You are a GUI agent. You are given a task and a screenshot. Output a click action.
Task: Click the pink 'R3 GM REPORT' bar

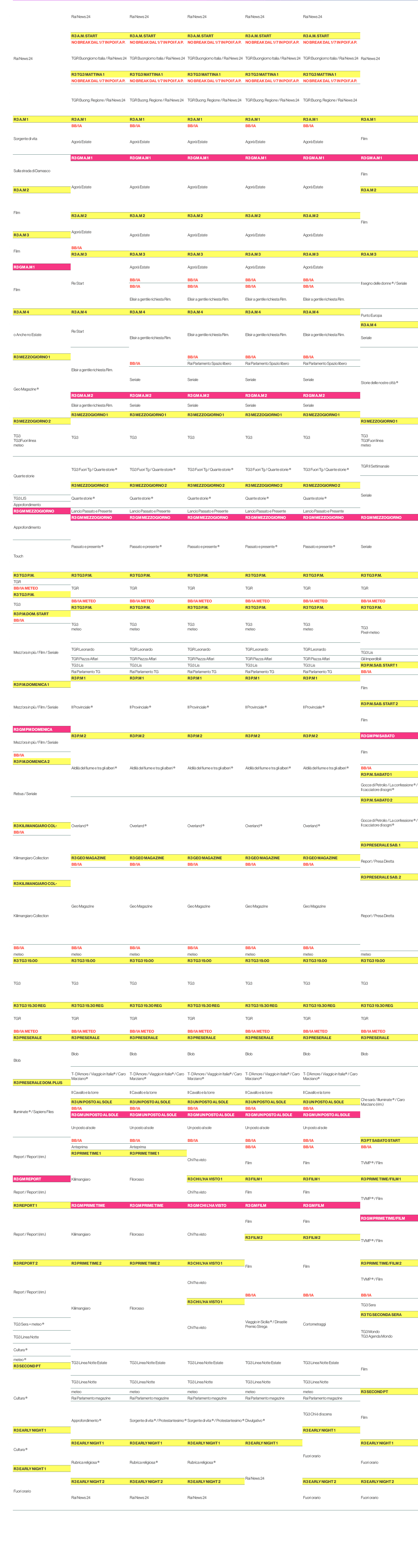41,1179
